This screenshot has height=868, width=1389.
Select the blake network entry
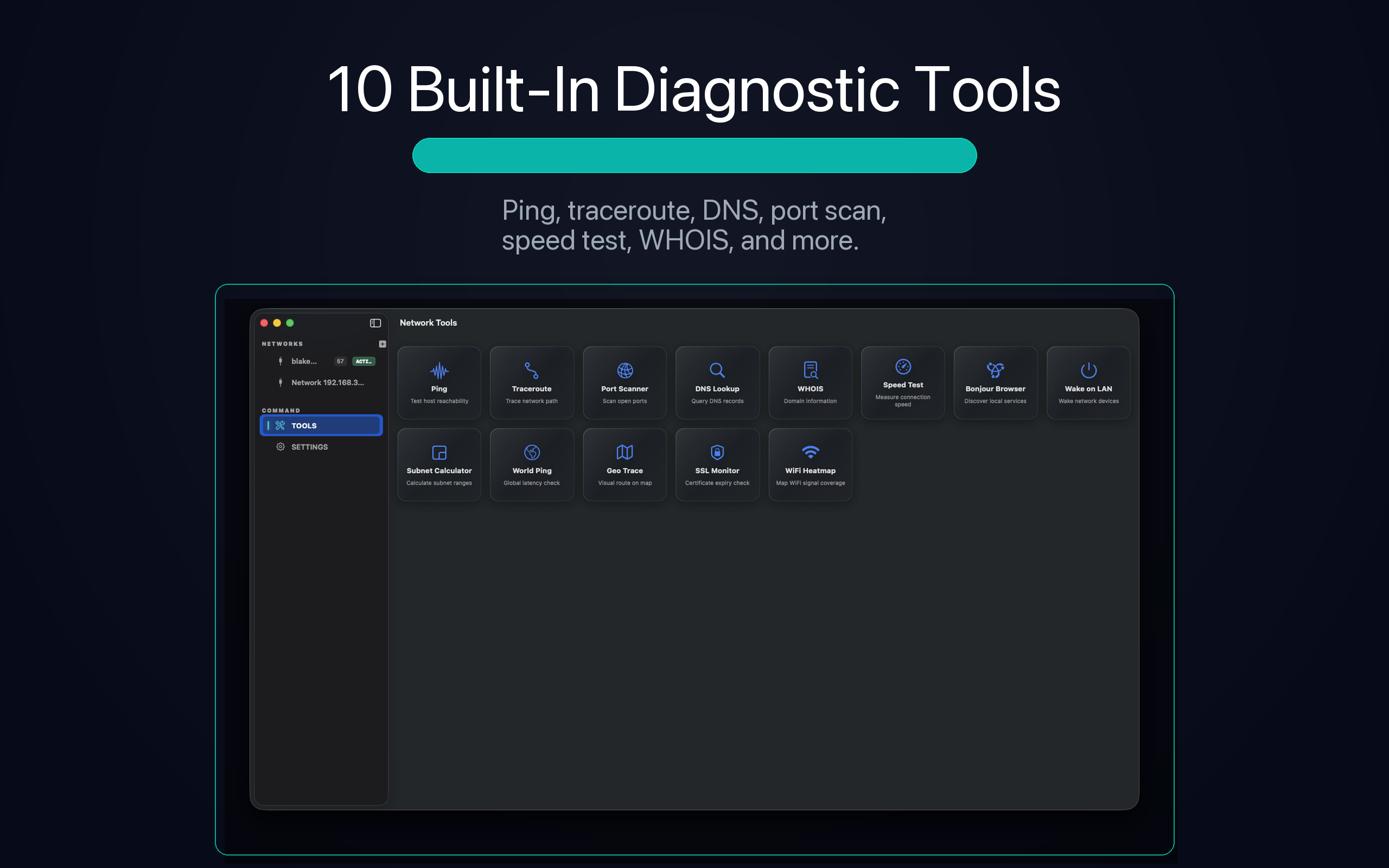(x=304, y=361)
